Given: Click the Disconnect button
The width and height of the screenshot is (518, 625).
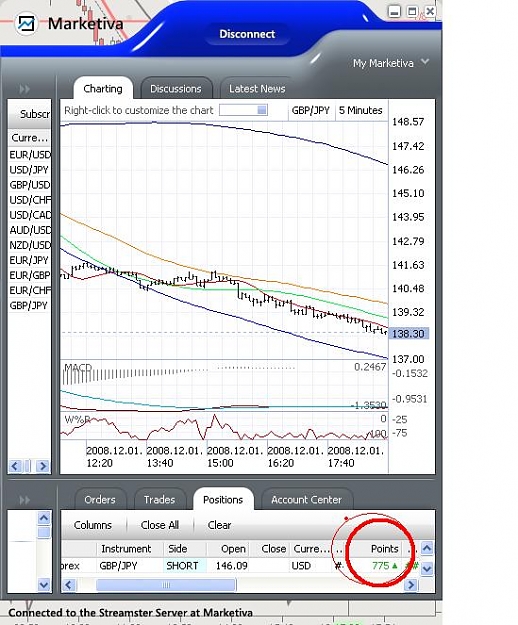Looking at the screenshot, I should 247,34.
